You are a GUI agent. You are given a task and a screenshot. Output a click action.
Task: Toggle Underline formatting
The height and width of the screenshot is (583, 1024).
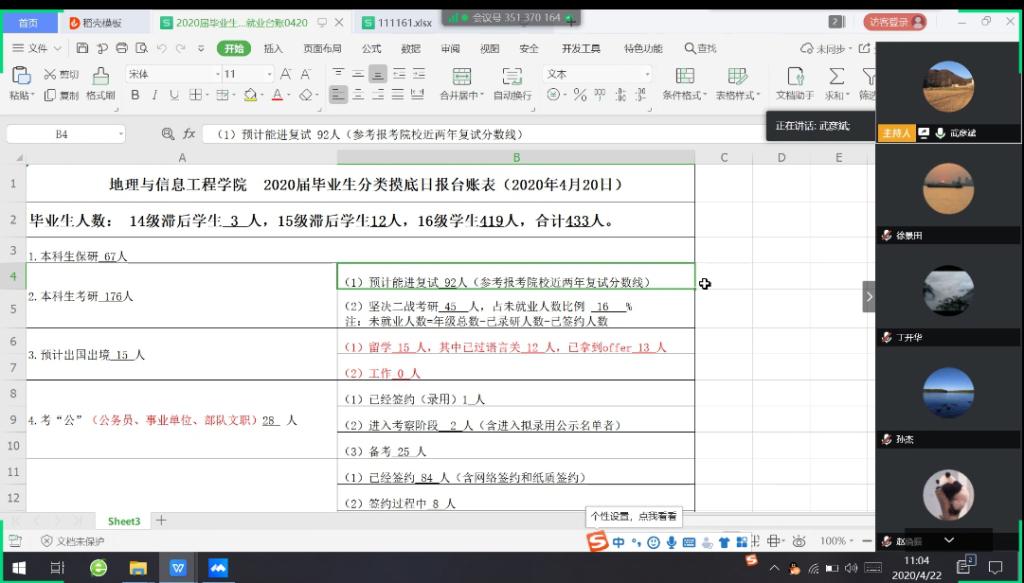click(174, 96)
